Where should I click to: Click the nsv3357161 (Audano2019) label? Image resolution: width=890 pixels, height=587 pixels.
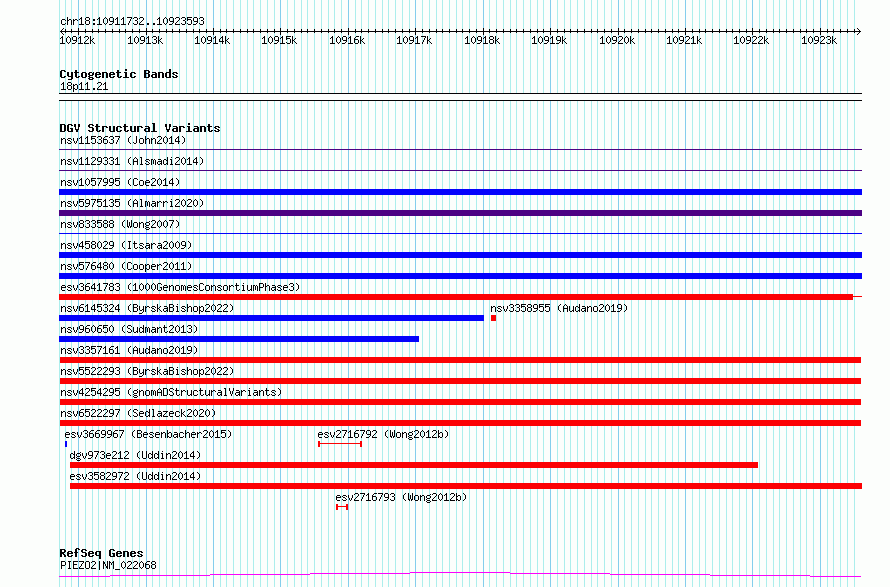(x=129, y=350)
